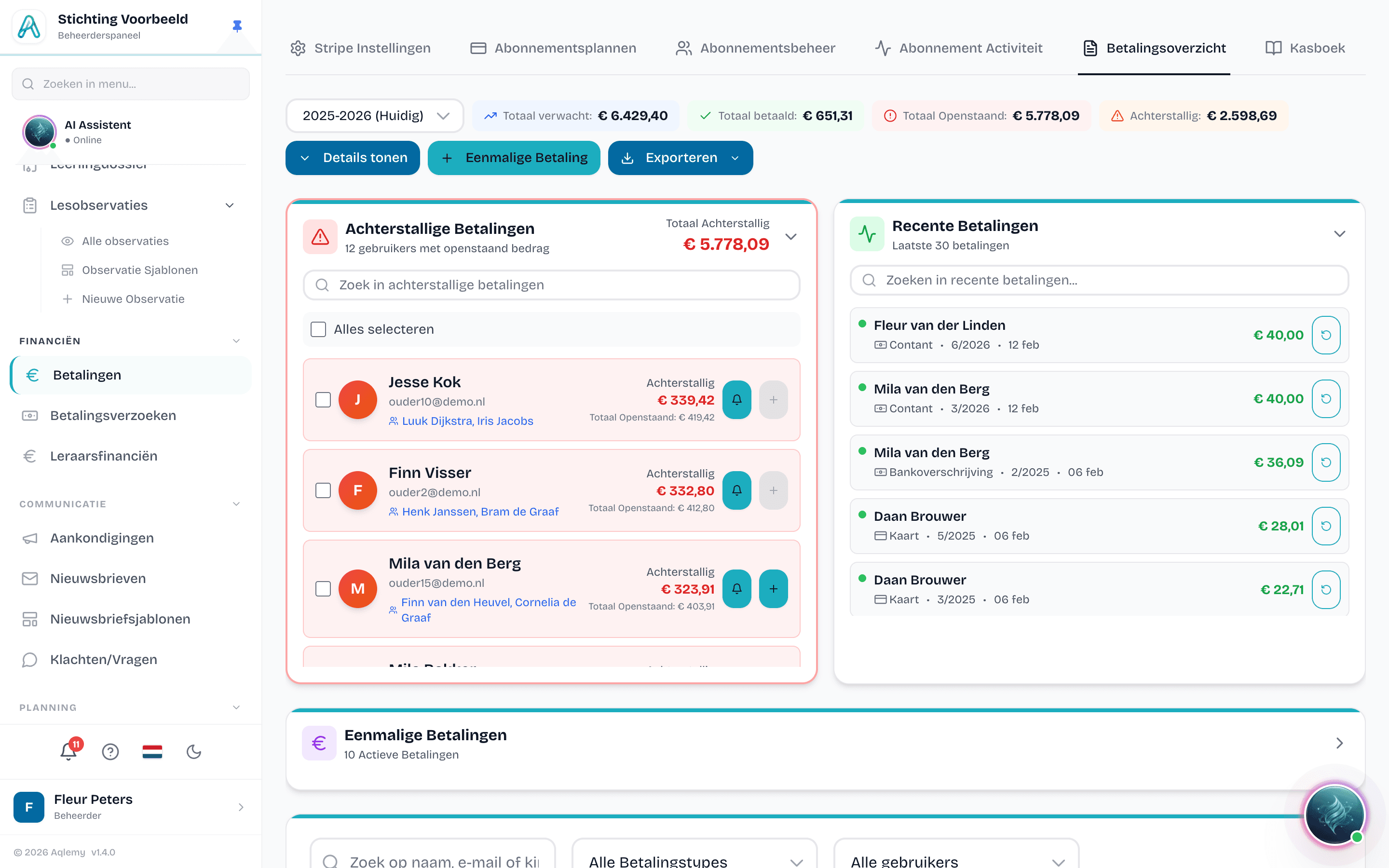1389x868 pixels.
Task: Click the red warning icon of Achterstallige Betalingen
Action: click(x=320, y=236)
